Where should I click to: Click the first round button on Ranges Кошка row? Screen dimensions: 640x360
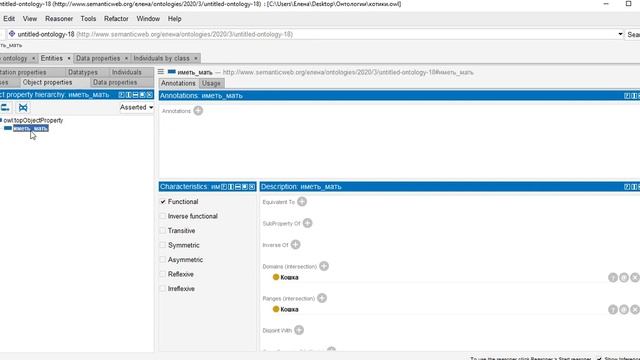(x=613, y=309)
